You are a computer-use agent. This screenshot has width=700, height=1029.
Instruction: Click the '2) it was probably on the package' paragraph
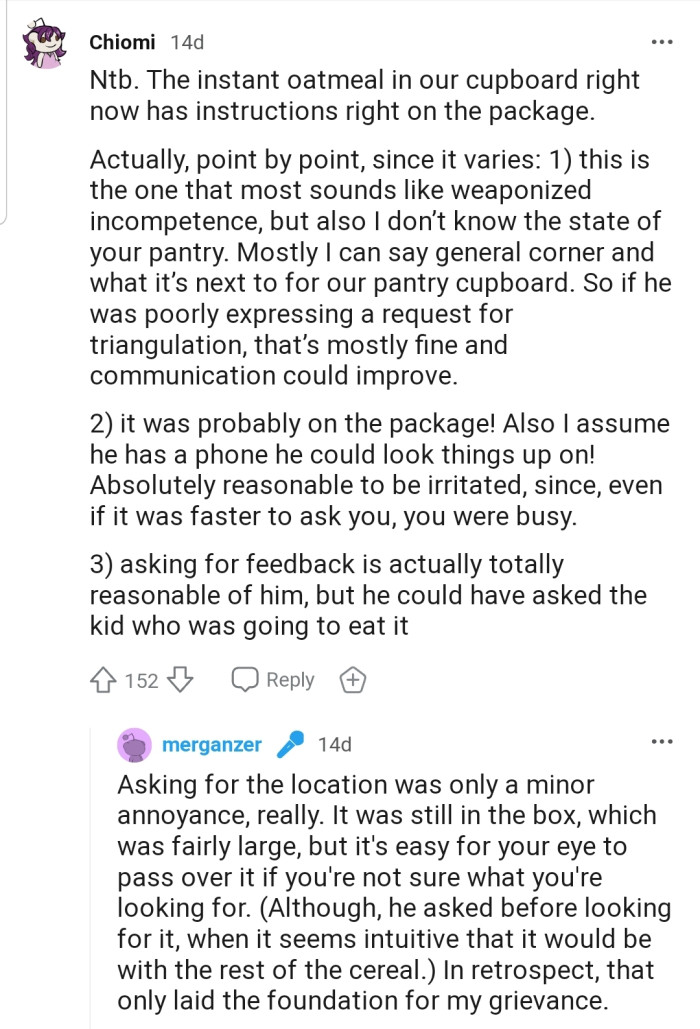coord(380,468)
